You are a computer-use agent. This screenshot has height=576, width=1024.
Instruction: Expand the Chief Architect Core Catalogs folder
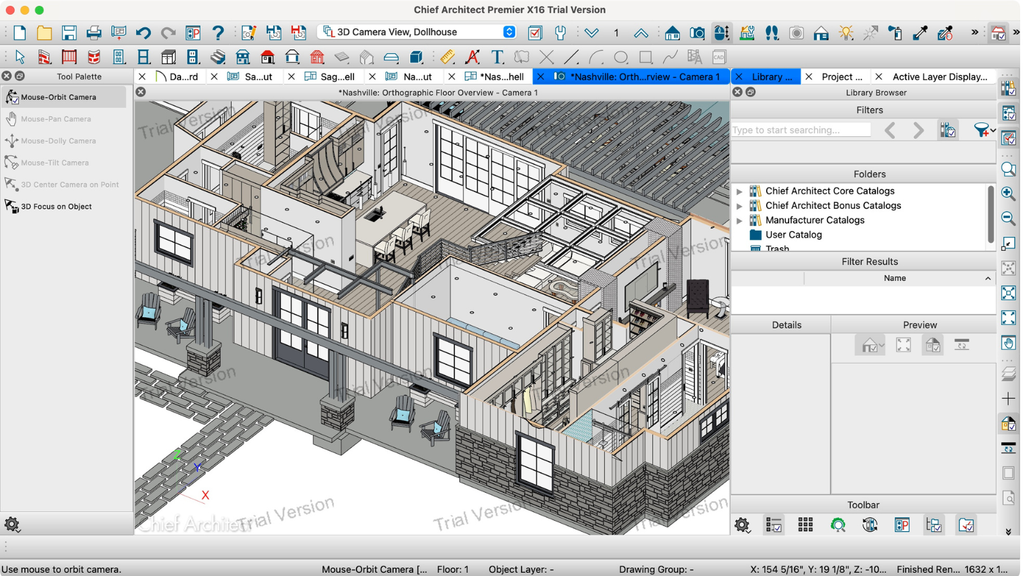pos(737,190)
